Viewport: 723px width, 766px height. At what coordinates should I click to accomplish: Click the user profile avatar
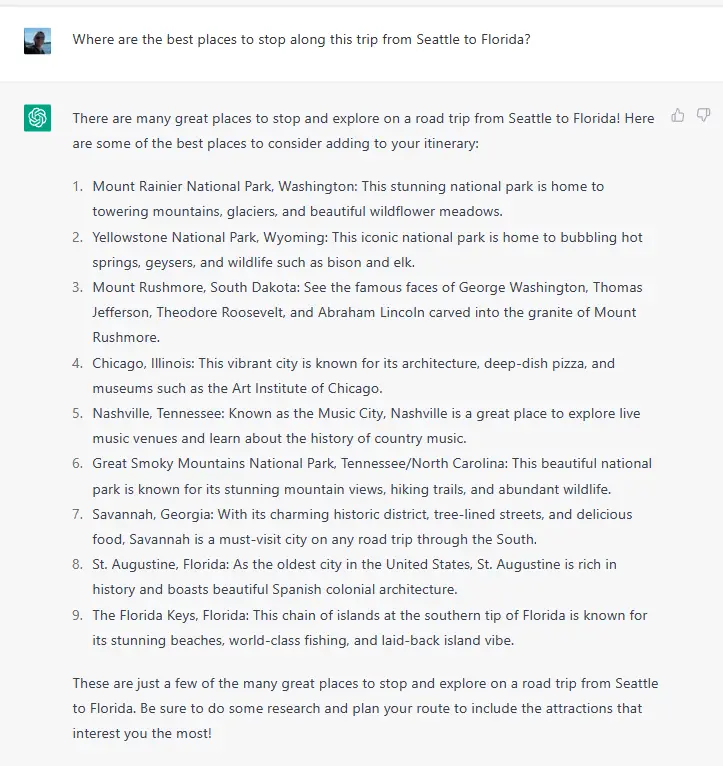coord(38,41)
